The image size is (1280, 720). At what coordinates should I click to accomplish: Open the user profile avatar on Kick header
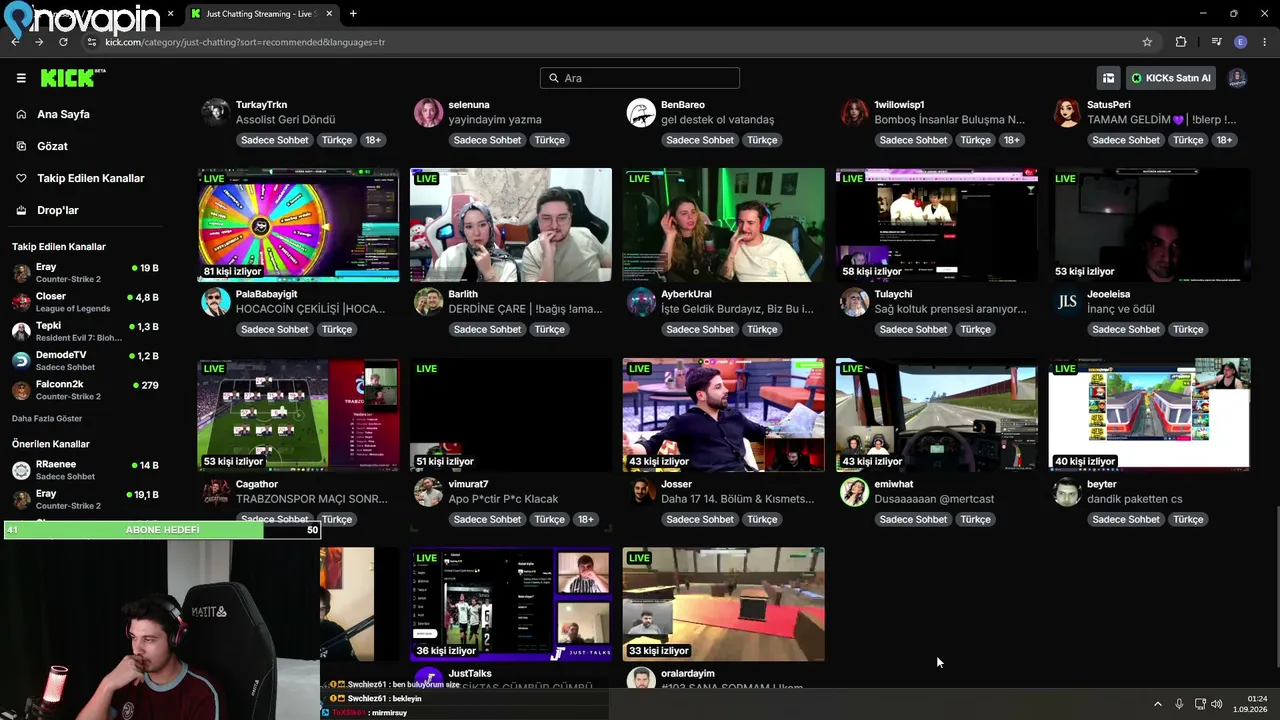(1237, 78)
